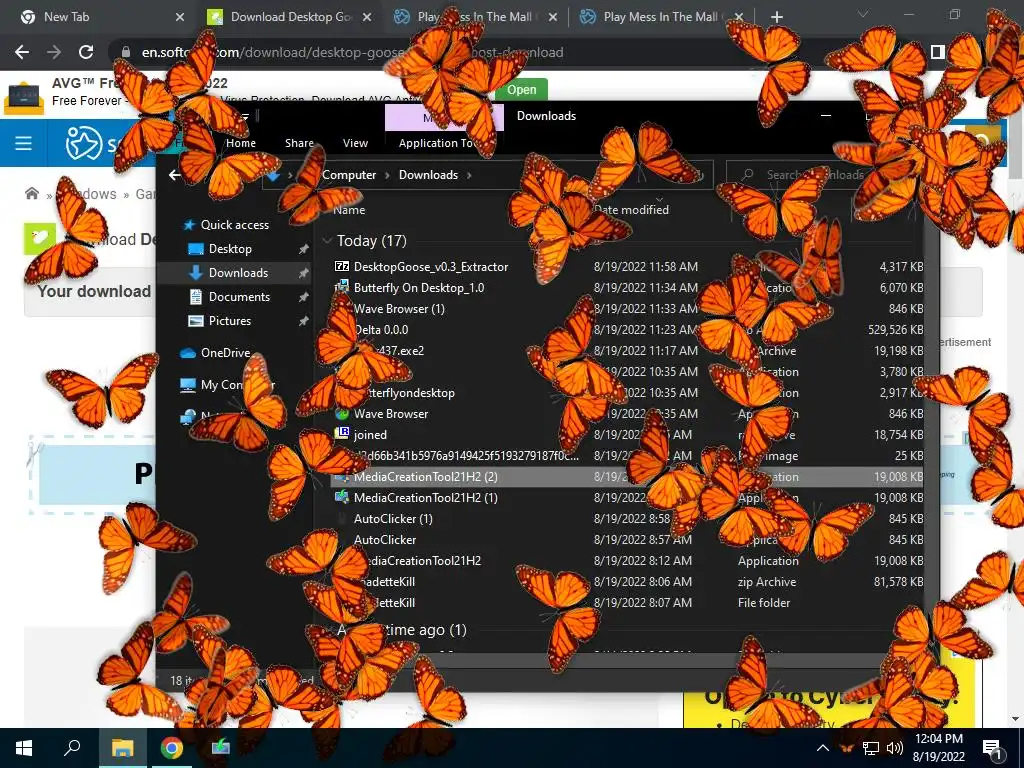Viewport: 1024px width, 768px height.
Task: Select Downloads in navigation pane
Action: tap(238, 273)
